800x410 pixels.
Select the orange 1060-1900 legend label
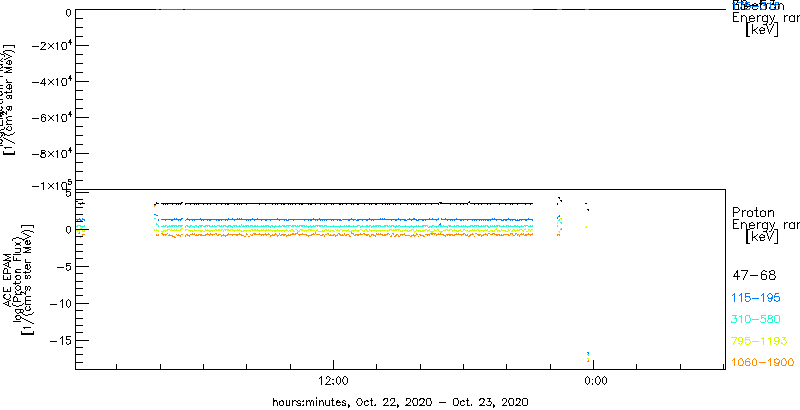[763, 363]
